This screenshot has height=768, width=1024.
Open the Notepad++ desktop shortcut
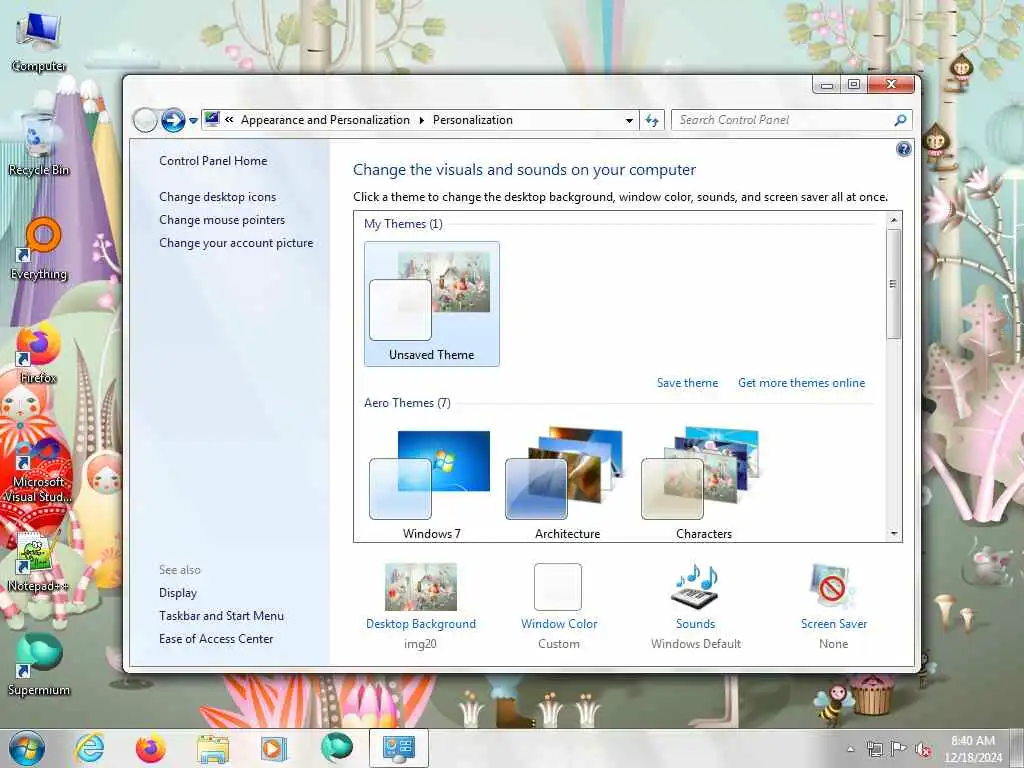pyautogui.click(x=39, y=562)
